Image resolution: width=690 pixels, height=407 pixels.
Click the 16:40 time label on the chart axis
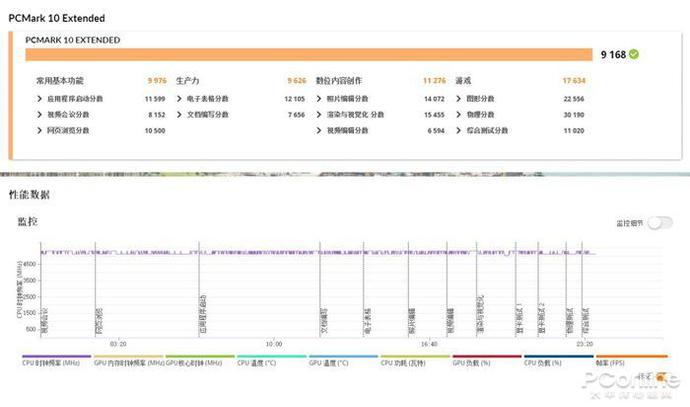pyautogui.click(x=429, y=344)
